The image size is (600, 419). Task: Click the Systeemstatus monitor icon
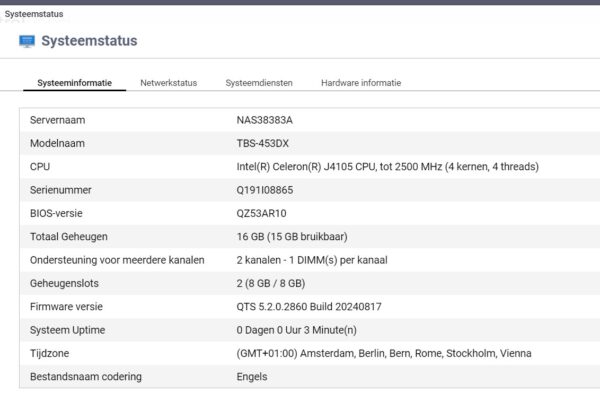(27, 41)
